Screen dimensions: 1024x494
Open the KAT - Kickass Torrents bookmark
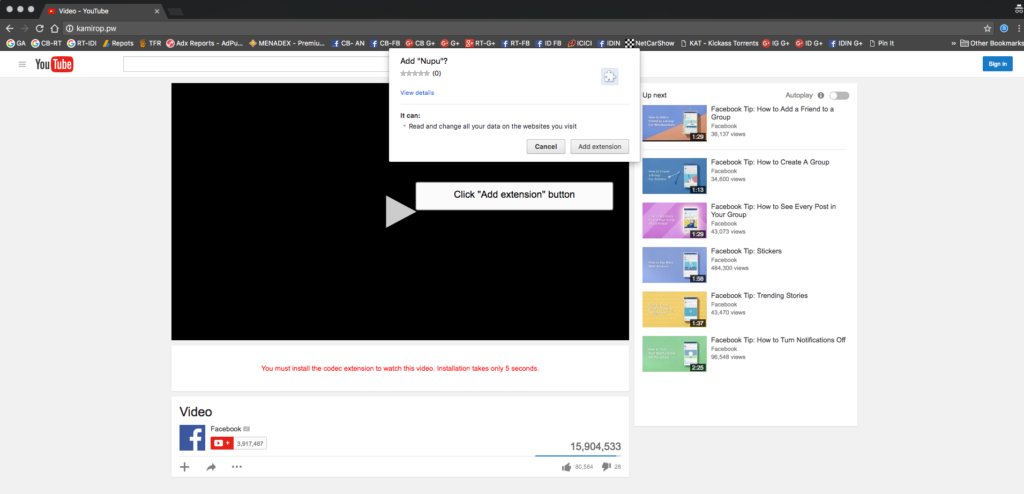(x=719, y=43)
